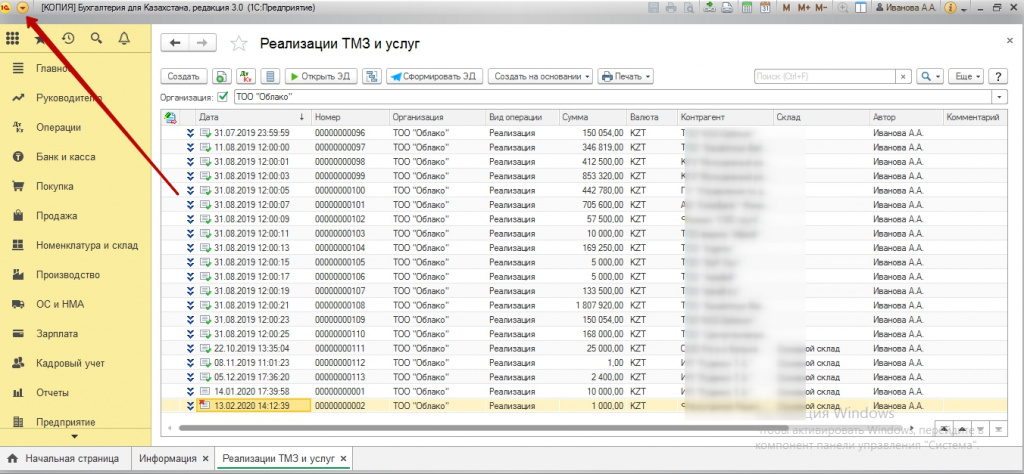Toggle the Организация filter checkbox
This screenshot has width=1024, height=474.
point(222,97)
